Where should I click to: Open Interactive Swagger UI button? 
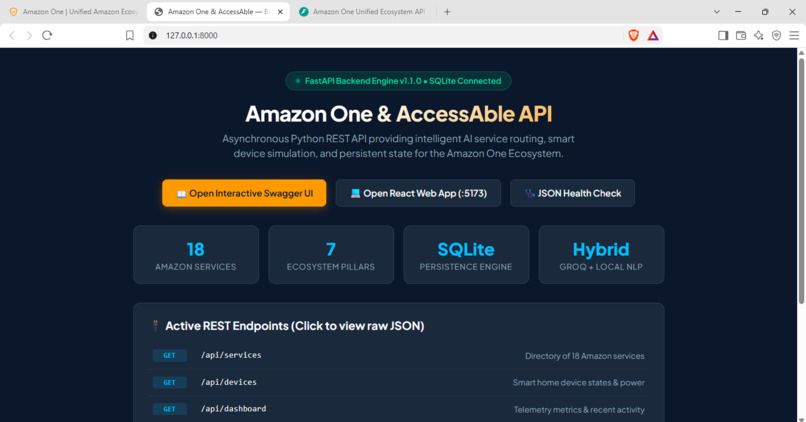coord(244,193)
